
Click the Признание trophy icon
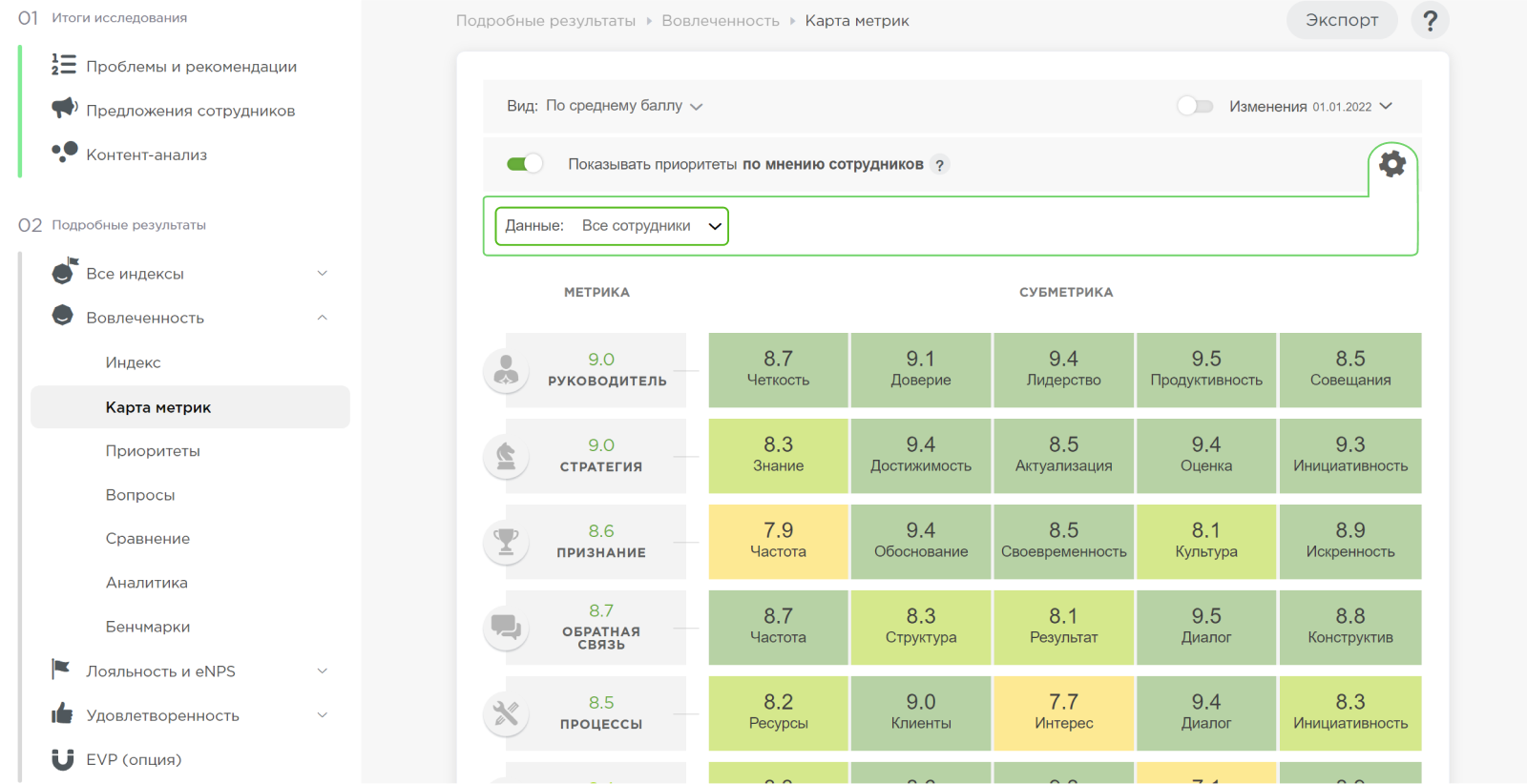click(x=507, y=542)
